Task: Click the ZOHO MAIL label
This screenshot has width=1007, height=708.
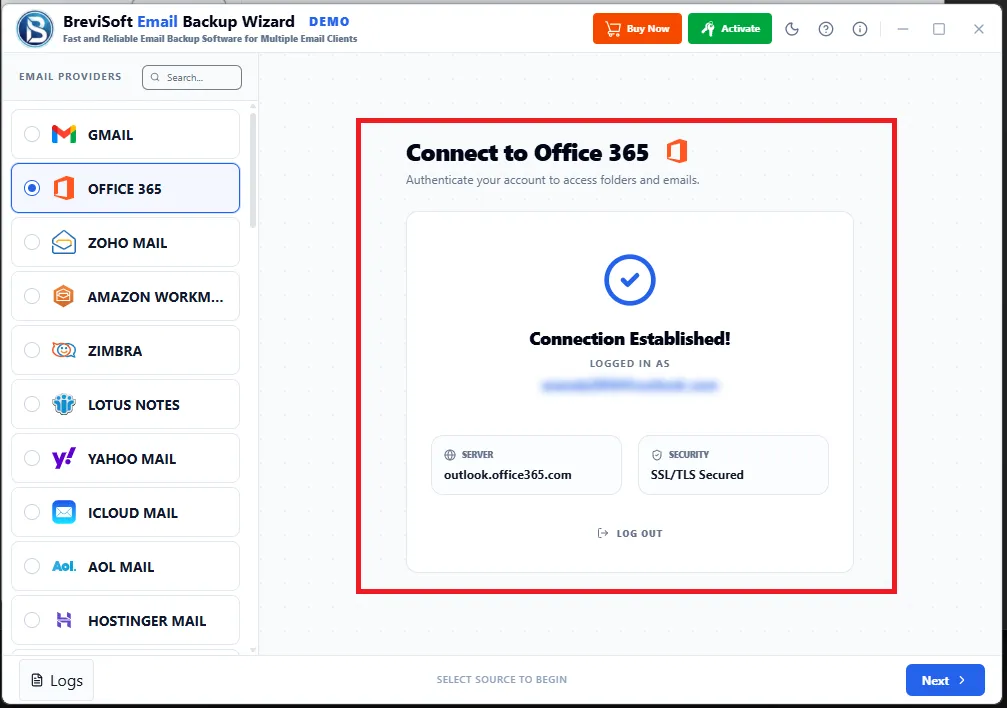Action: [127, 243]
